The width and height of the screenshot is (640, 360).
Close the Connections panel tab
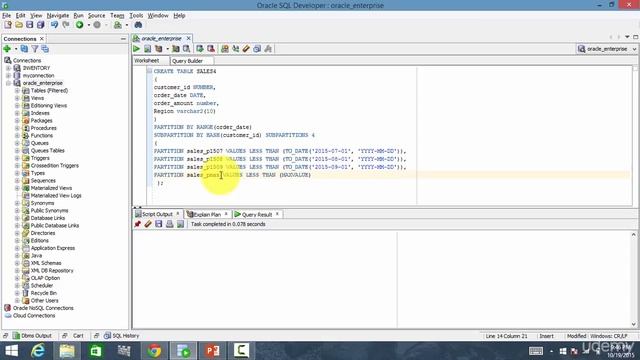(x=42, y=39)
